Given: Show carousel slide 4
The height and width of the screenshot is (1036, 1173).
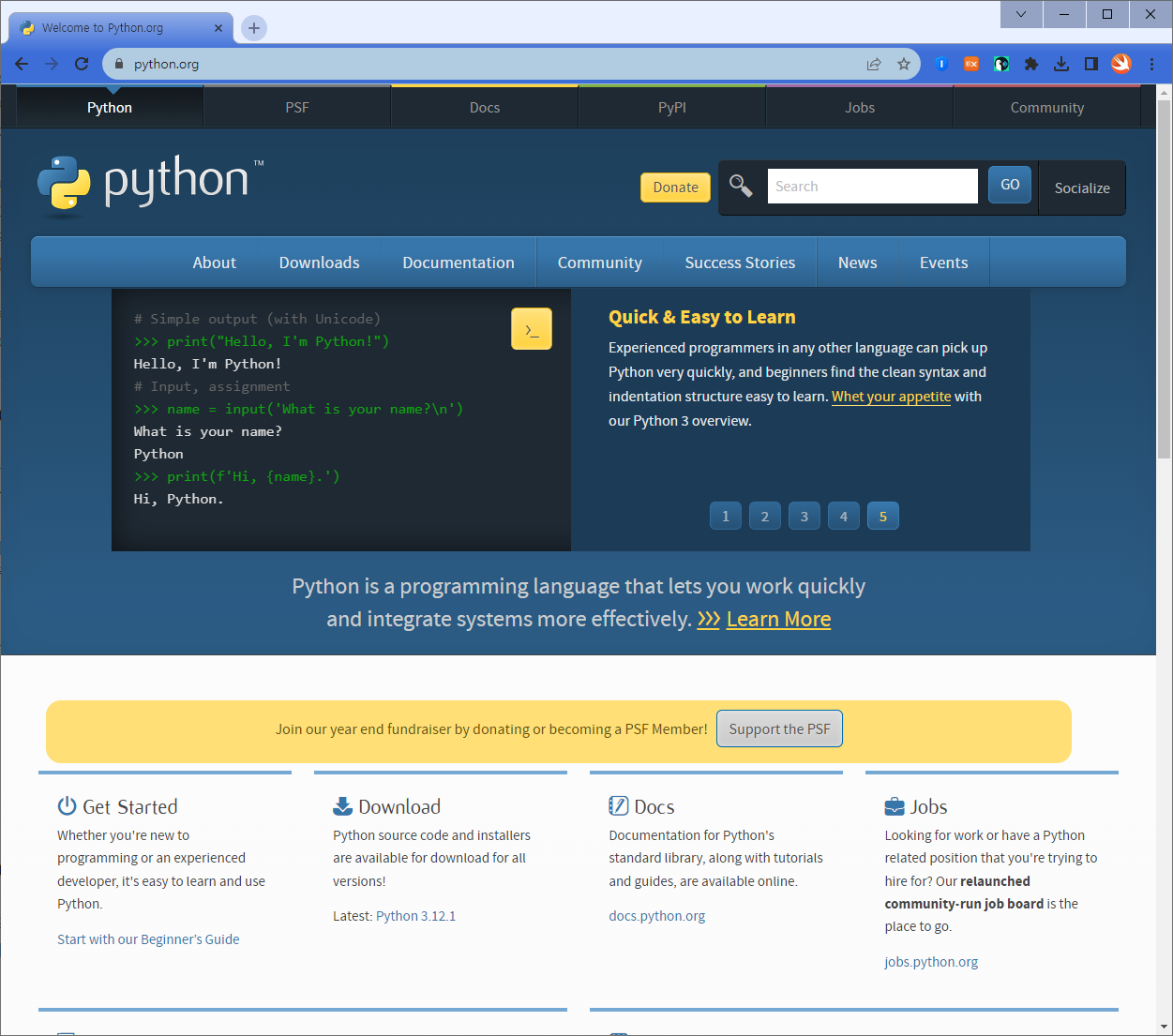Looking at the screenshot, I should (x=844, y=516).
